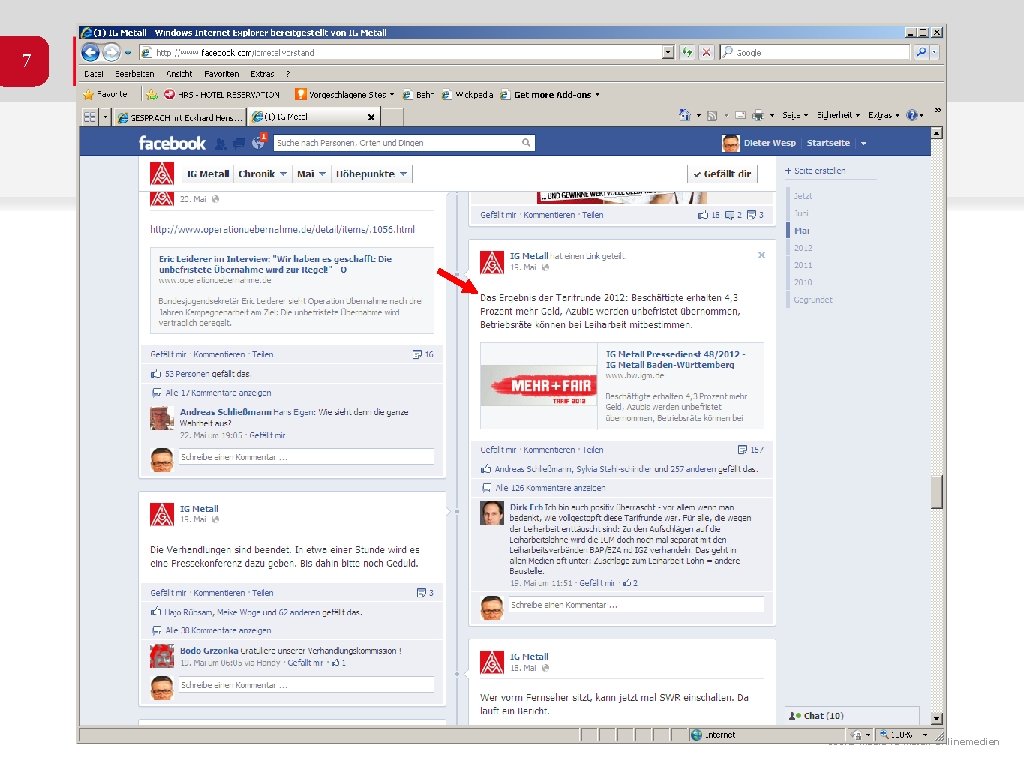
Task: Open the Datei menu
Action: click(94, 74)
